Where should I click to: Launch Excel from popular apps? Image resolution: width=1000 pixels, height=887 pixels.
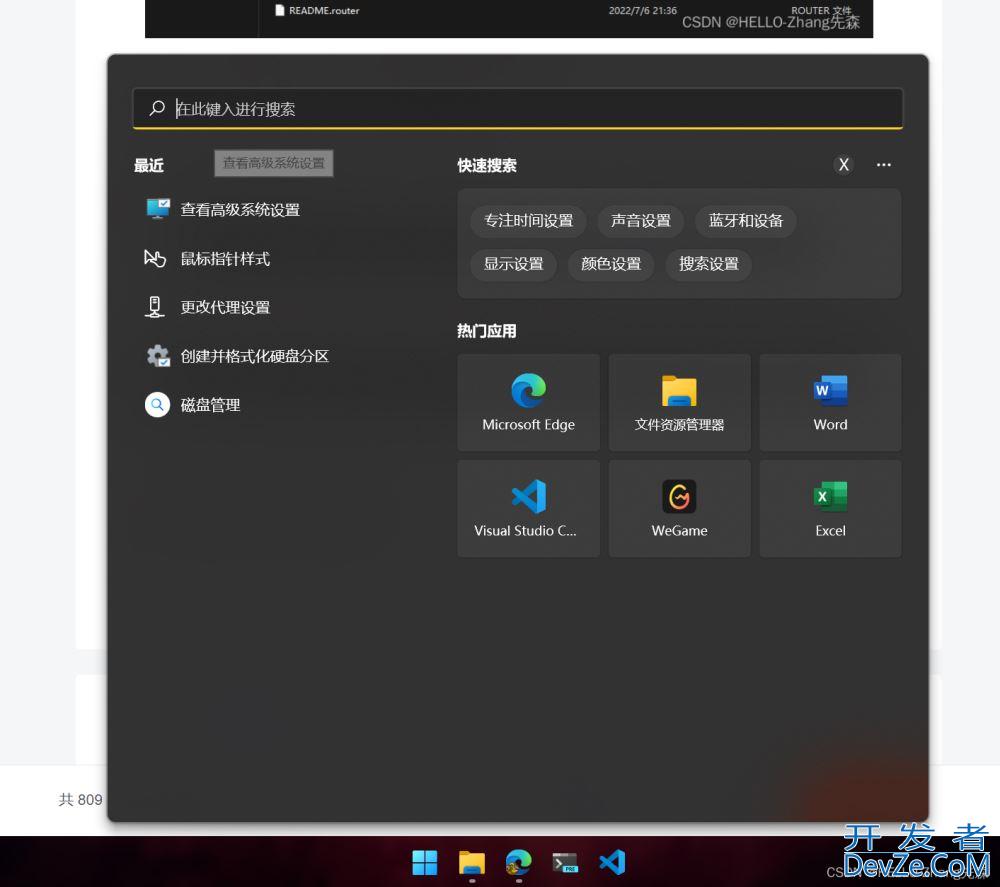pos(830,509)
